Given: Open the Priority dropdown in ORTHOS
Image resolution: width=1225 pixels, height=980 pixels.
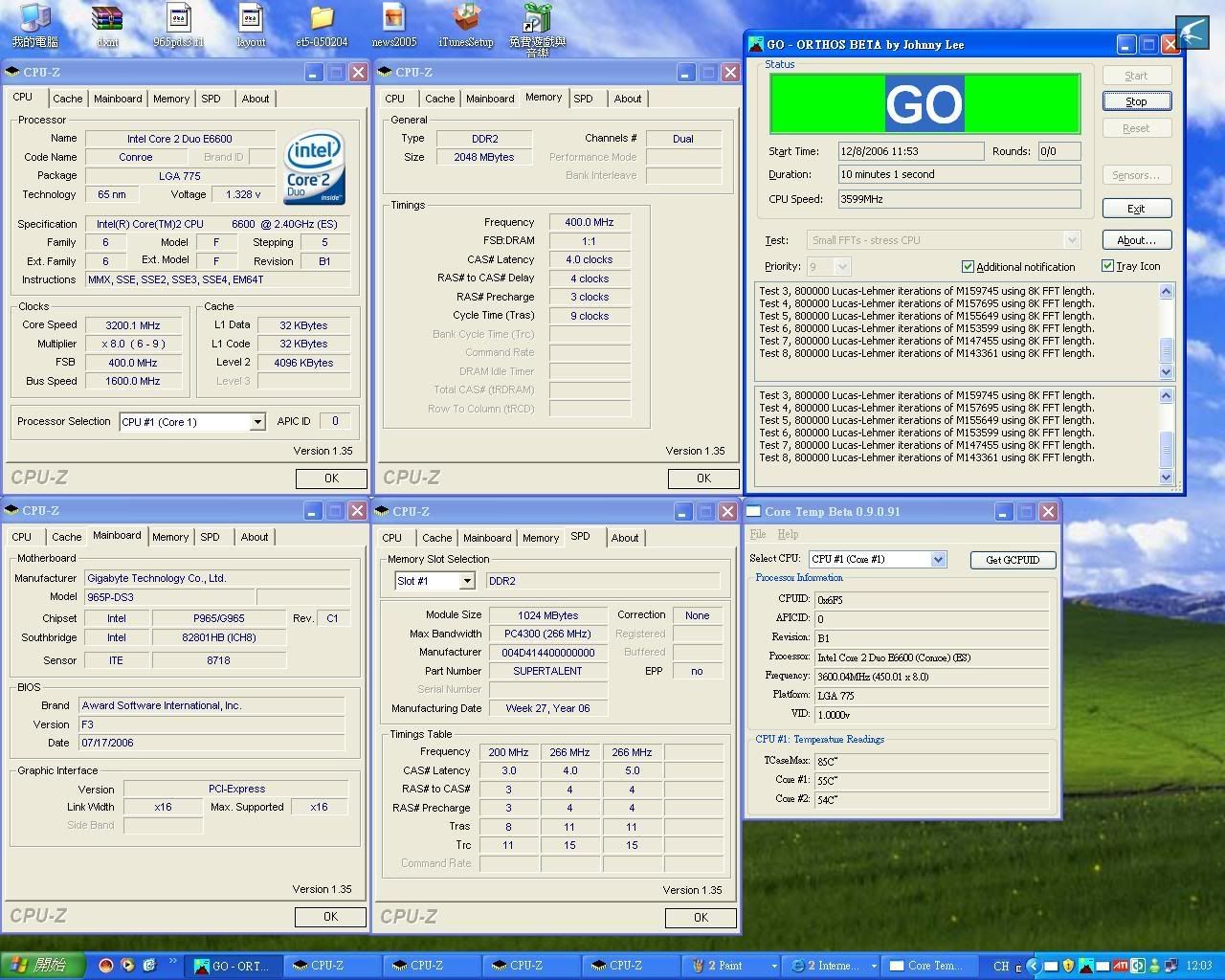Looking at the screenshot, I should [842, 267].
